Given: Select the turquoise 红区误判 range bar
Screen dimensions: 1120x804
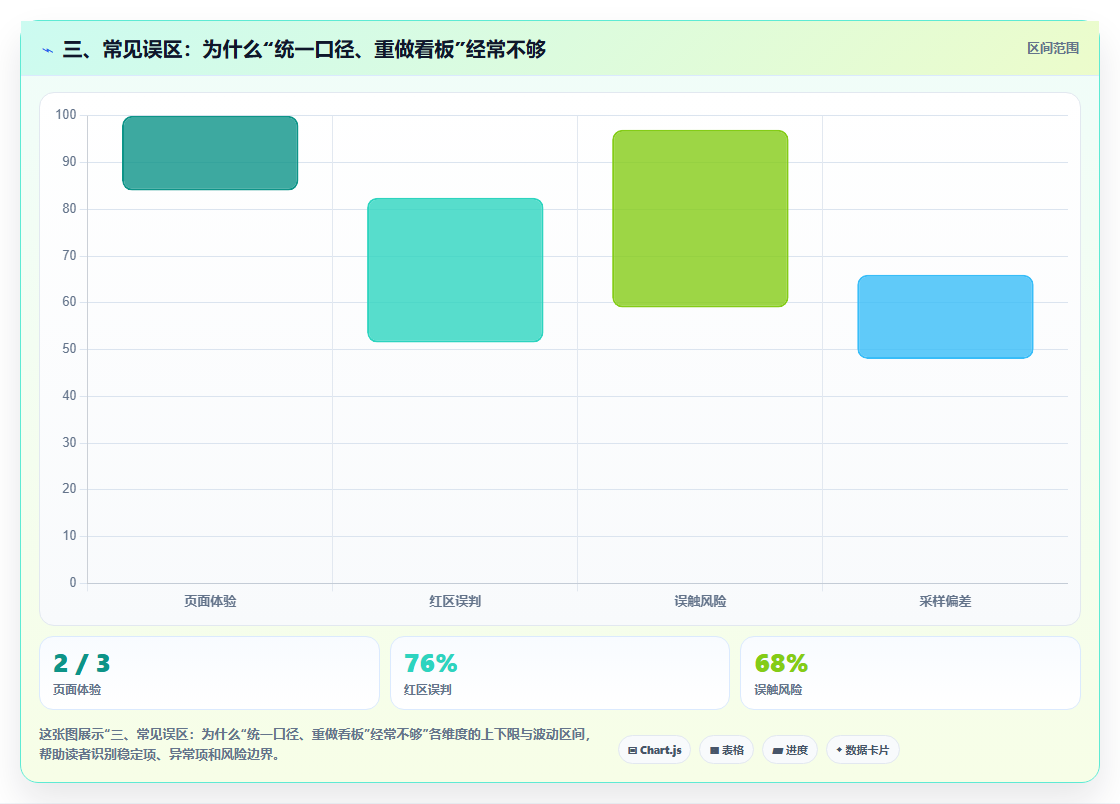Looking at the screenshot, I should (x=455, y=270).
